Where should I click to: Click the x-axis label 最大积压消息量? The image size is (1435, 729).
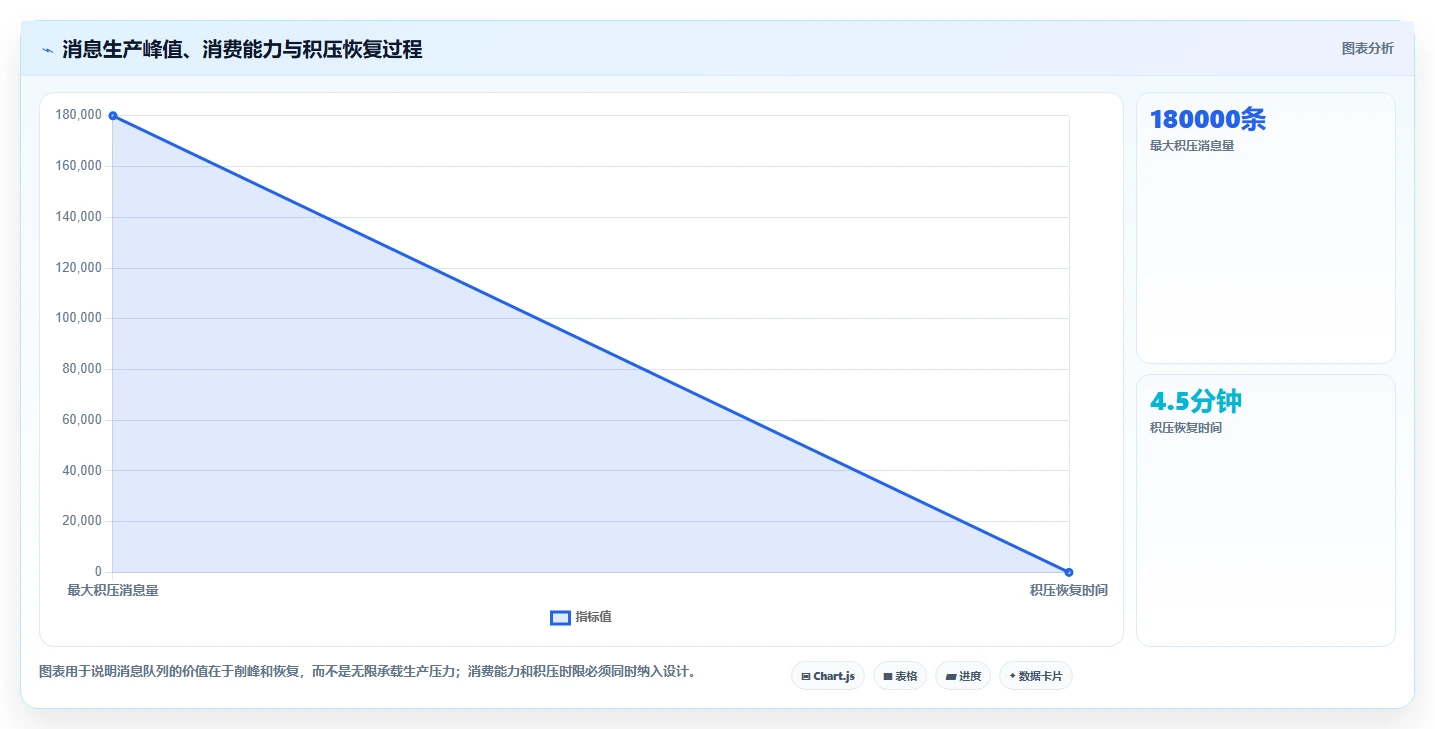point(113,590)
